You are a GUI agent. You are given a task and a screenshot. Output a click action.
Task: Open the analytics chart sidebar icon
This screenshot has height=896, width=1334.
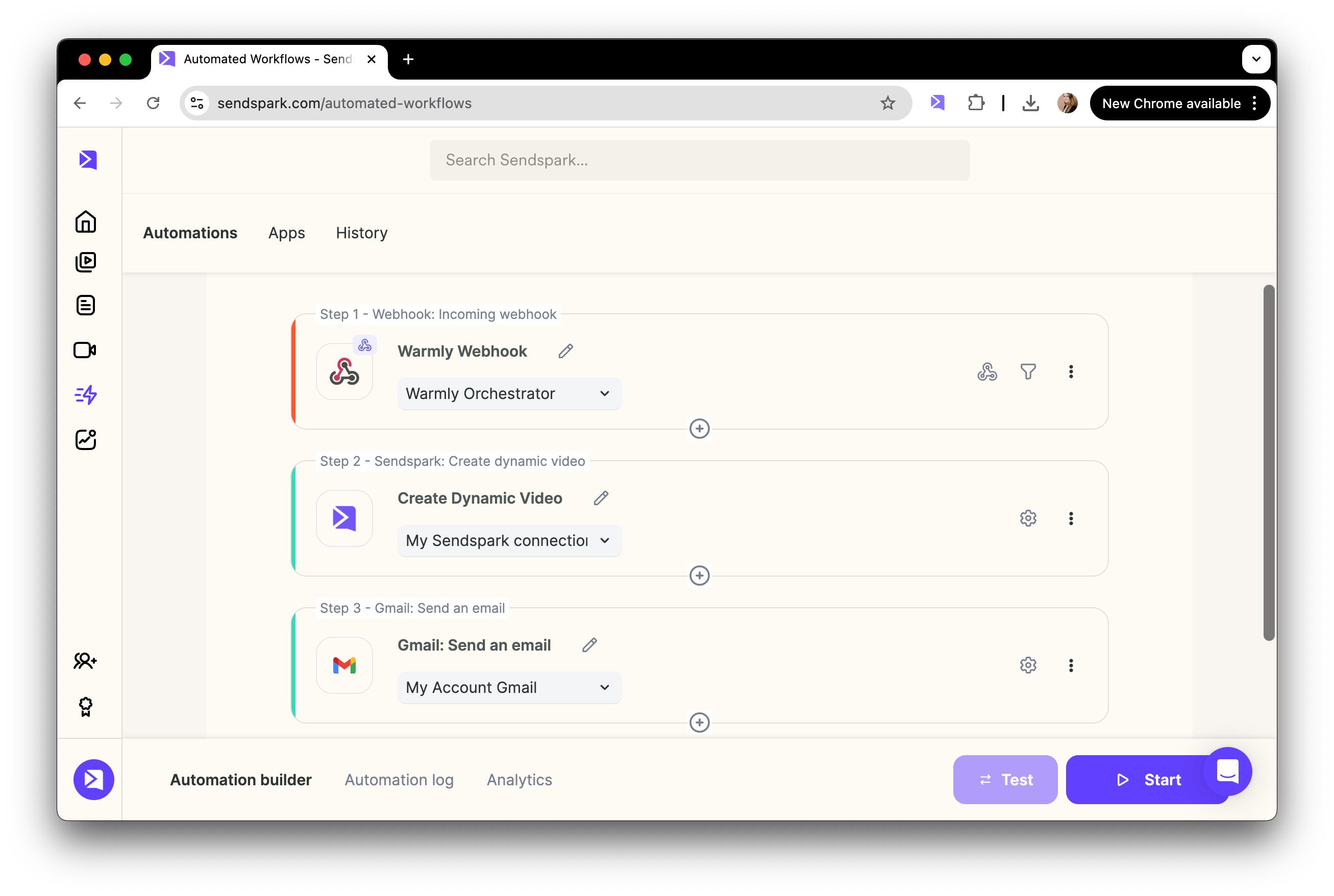coord(86,439)
